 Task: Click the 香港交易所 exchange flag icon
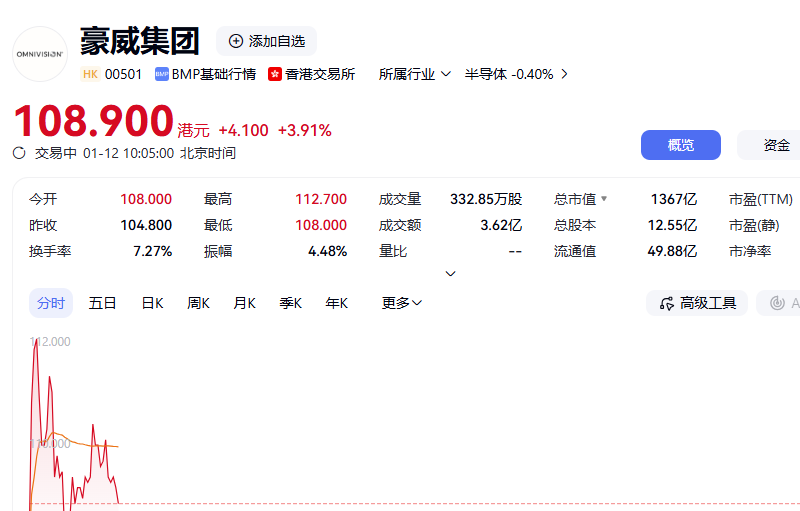point(275,74)
